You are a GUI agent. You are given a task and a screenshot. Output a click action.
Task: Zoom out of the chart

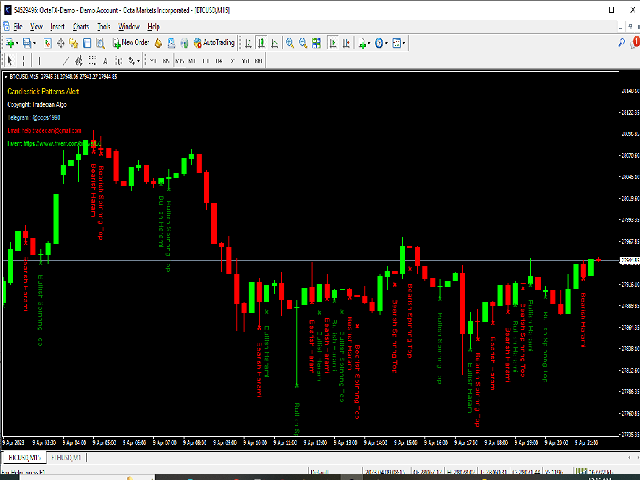tap(303, 43)
